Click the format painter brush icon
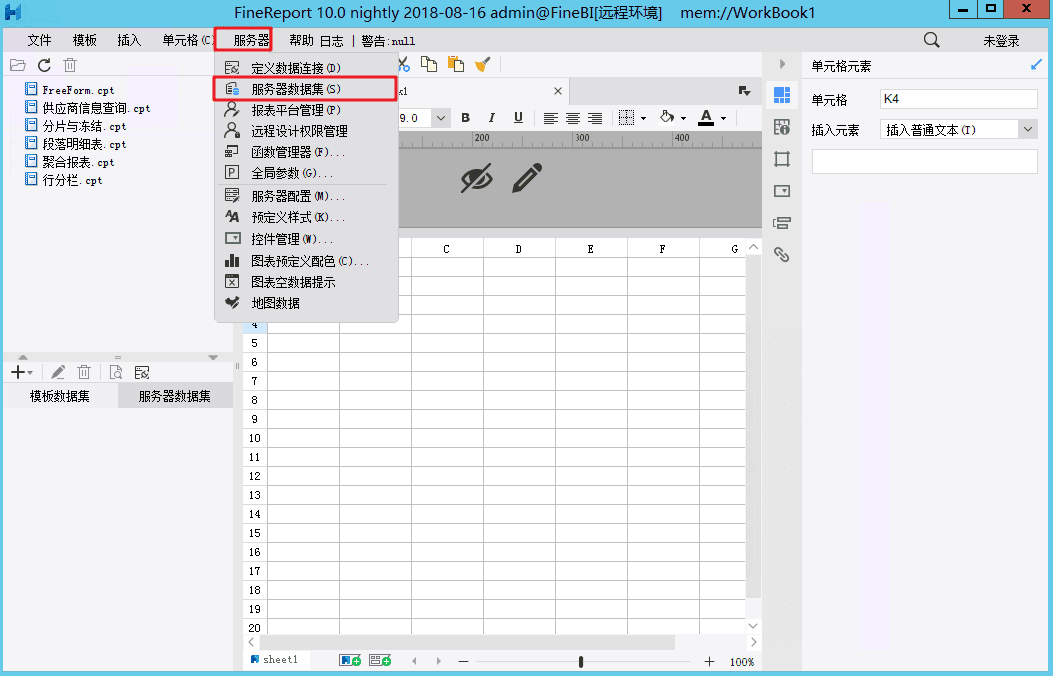The width and height of the screenshot is (1053, 676). (x=482, y=64)
